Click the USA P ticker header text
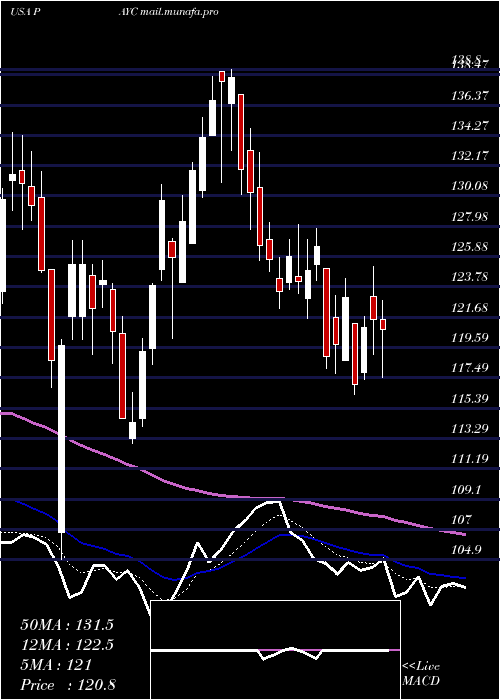Screen dimensions: 500x700 pos(26,12)
